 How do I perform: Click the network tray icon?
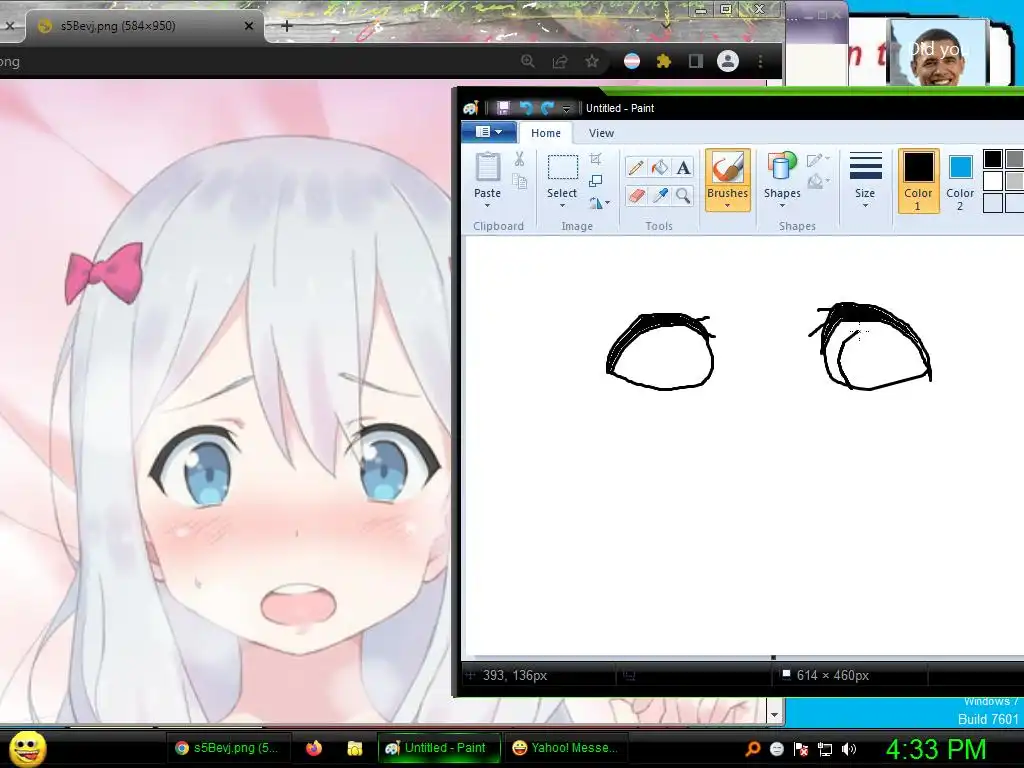click(x=825, y=749)
